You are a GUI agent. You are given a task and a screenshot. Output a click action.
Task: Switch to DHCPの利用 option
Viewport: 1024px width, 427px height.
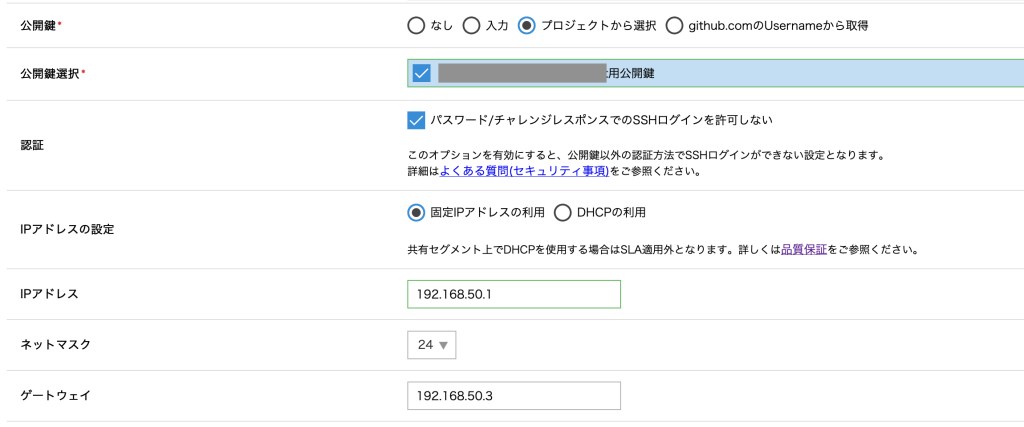562,212
